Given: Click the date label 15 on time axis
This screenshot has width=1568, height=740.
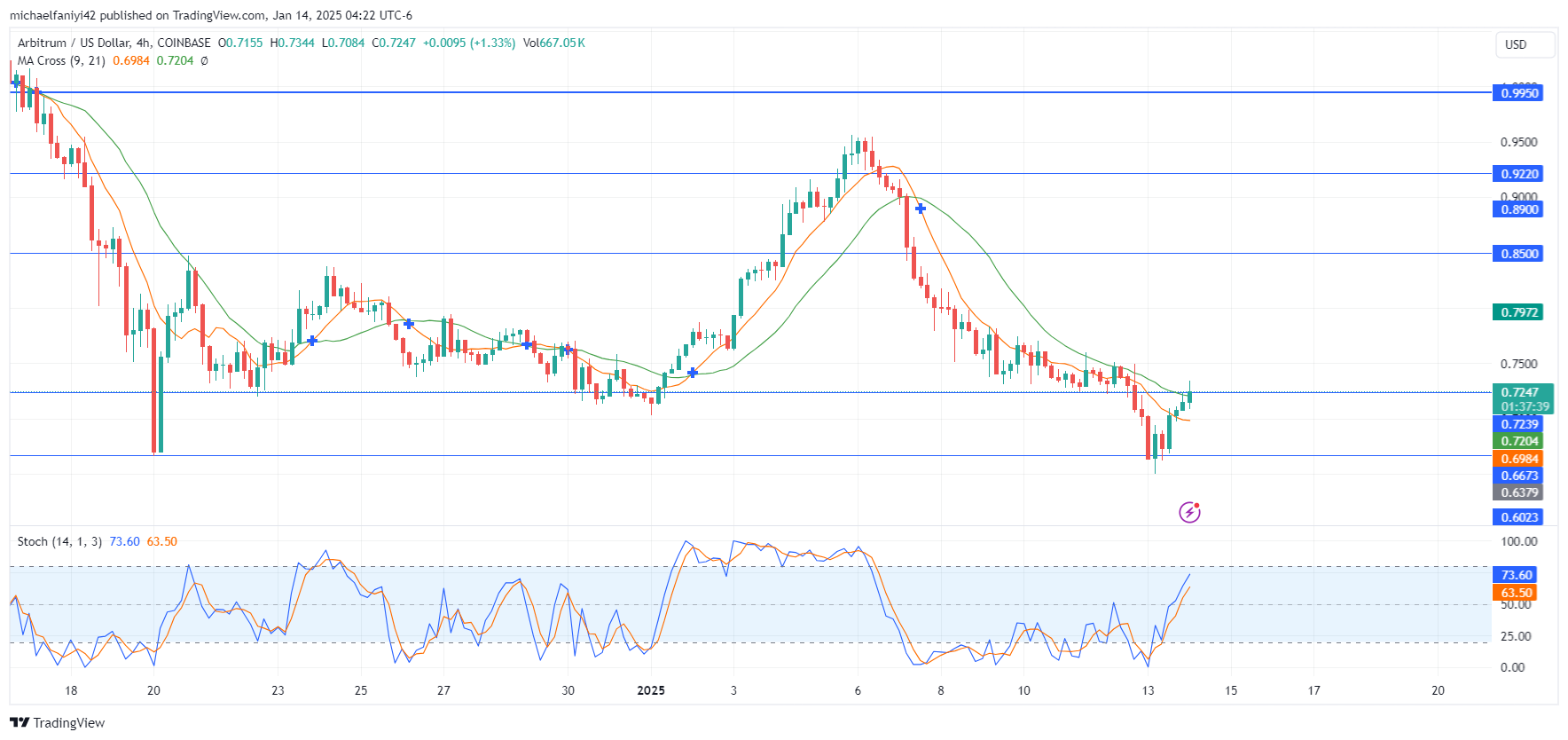Looking at the screenshot, I should (x=1231, y=690).
